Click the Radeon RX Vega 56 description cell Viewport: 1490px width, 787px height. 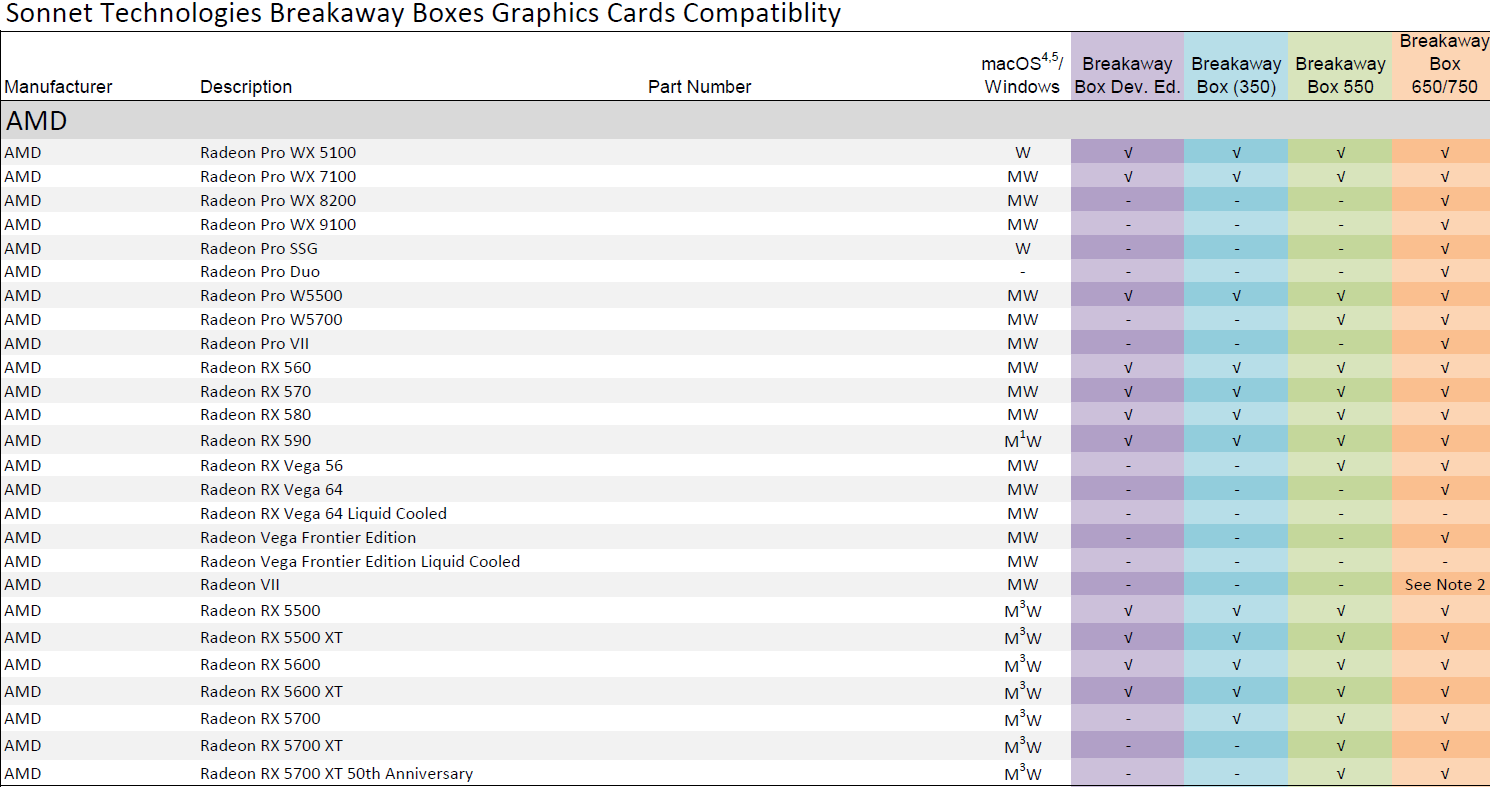click(271, 466)
